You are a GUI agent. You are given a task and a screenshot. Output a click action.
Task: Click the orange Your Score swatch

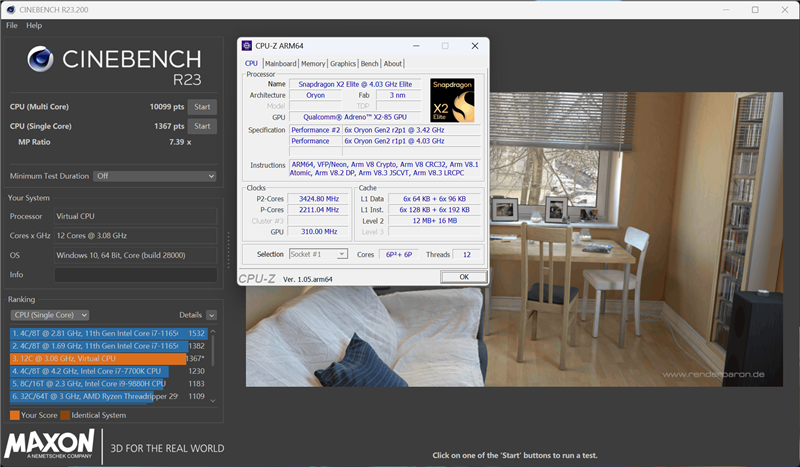(14, 415)
